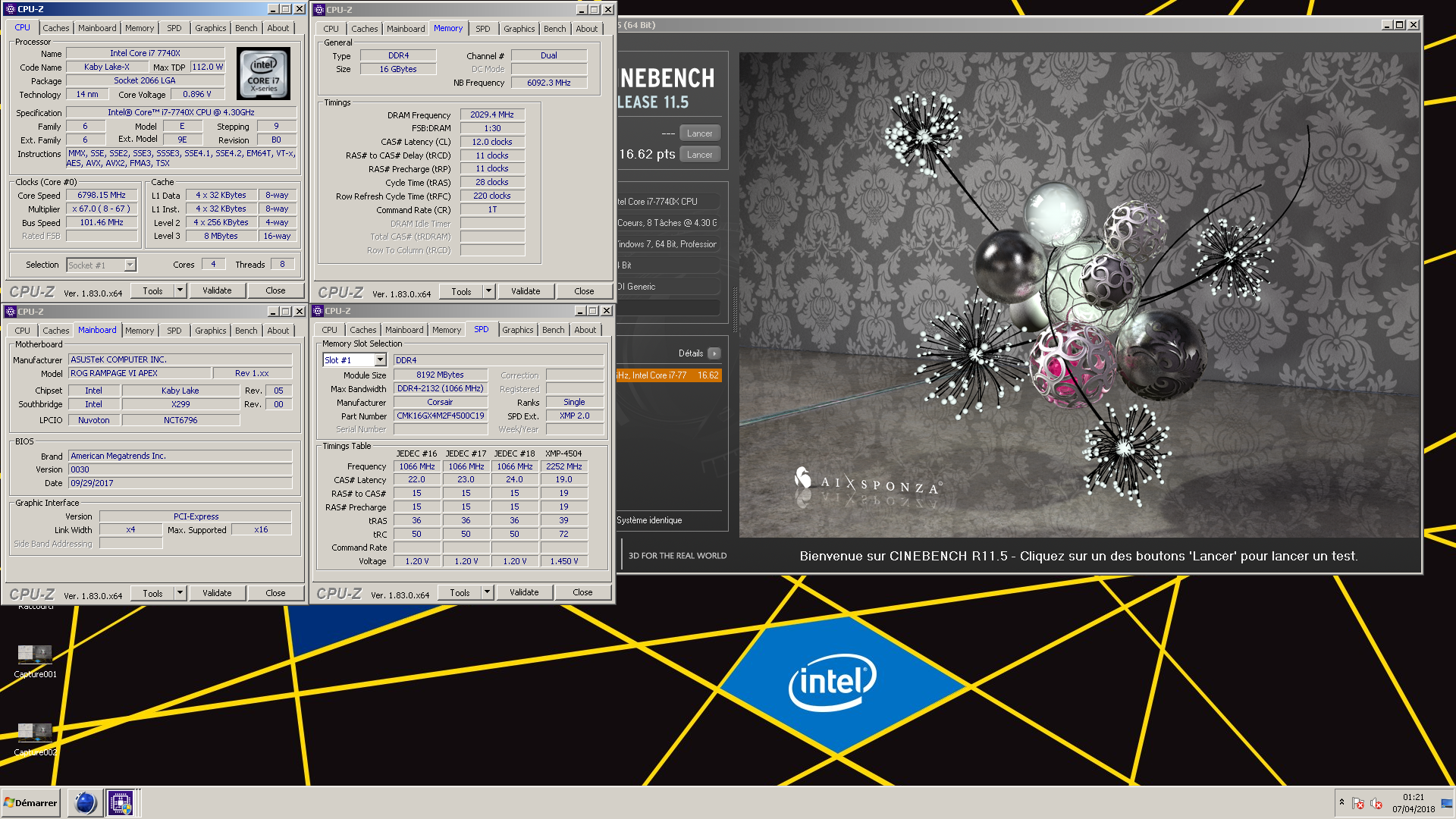Click CAS# Latency 12.0 clocks value
Viewport: 1456px width, 819px height.
pos(491,142)
